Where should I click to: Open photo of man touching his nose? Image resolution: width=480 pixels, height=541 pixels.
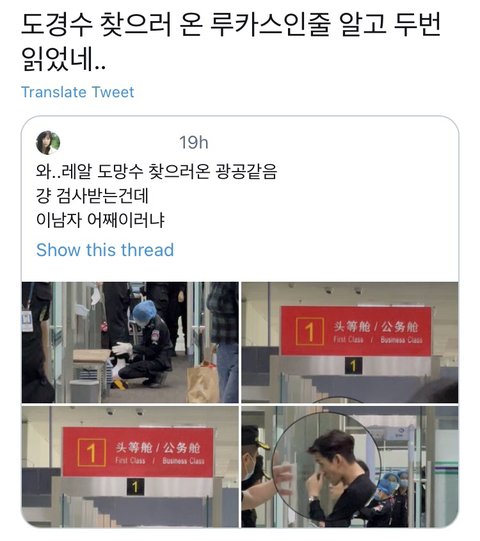pos(350,466)
